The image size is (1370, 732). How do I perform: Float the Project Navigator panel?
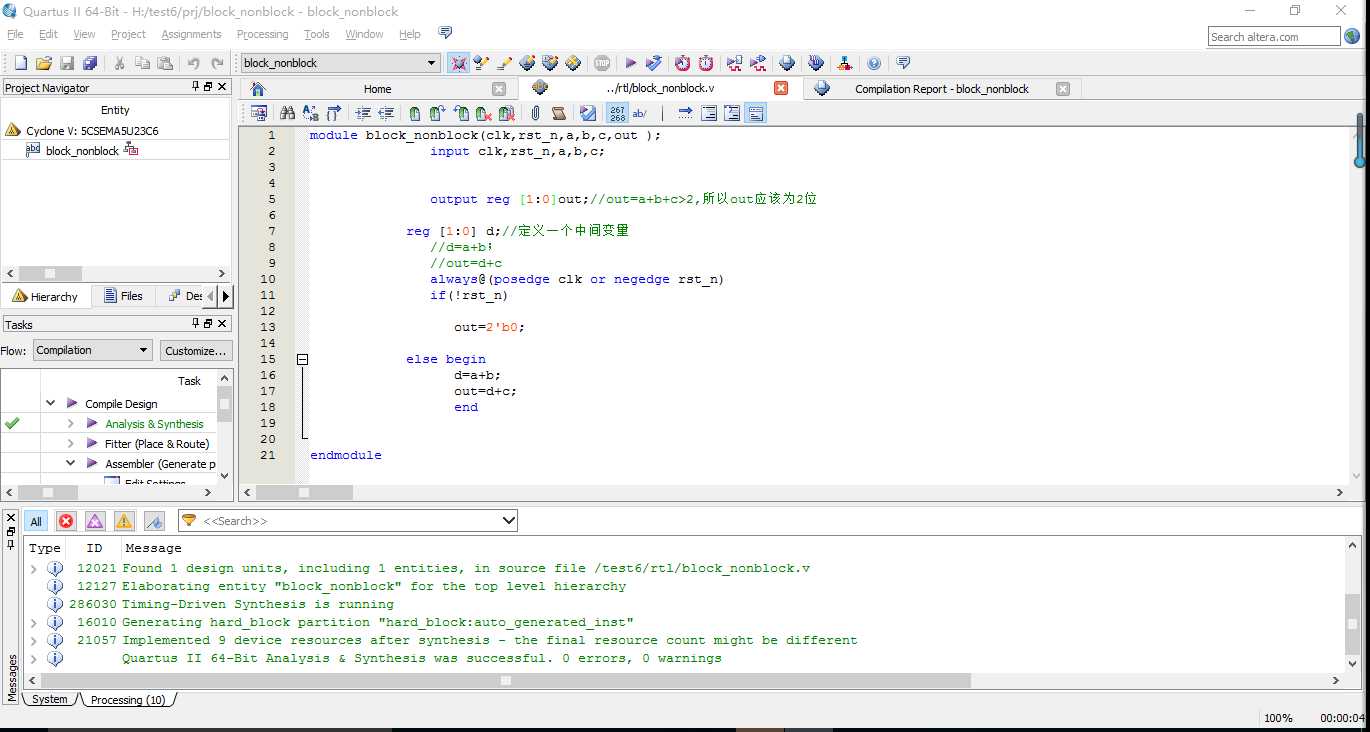(x=209, y=88)
